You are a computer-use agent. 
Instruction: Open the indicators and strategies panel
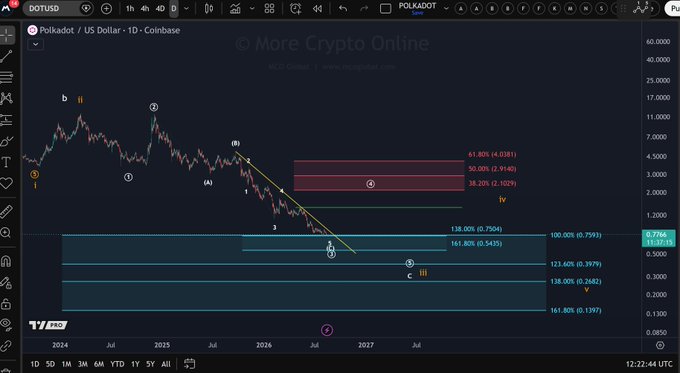pos(235,8)
